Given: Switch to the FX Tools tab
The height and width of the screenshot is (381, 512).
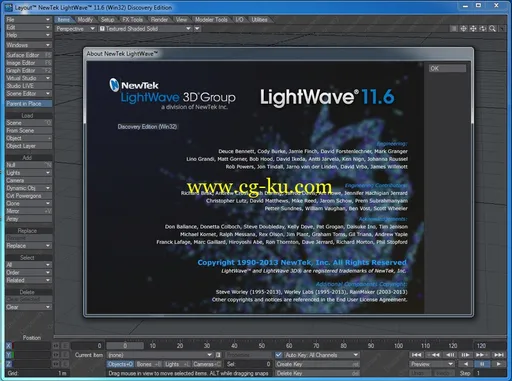Looking at the screenshot, I should (x=132, y=20).
